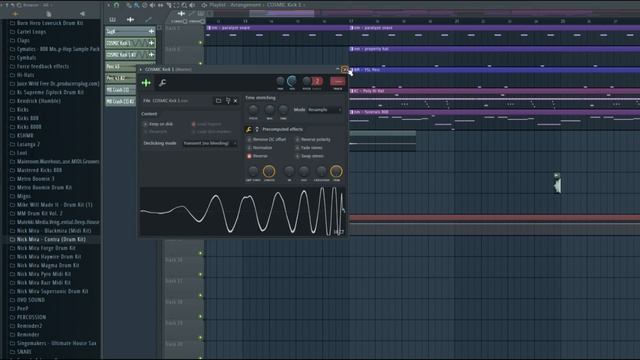Screen dimensions: 640x360
Task: Click the speaker icon at the browser top
Action: [x=82, y=13]
